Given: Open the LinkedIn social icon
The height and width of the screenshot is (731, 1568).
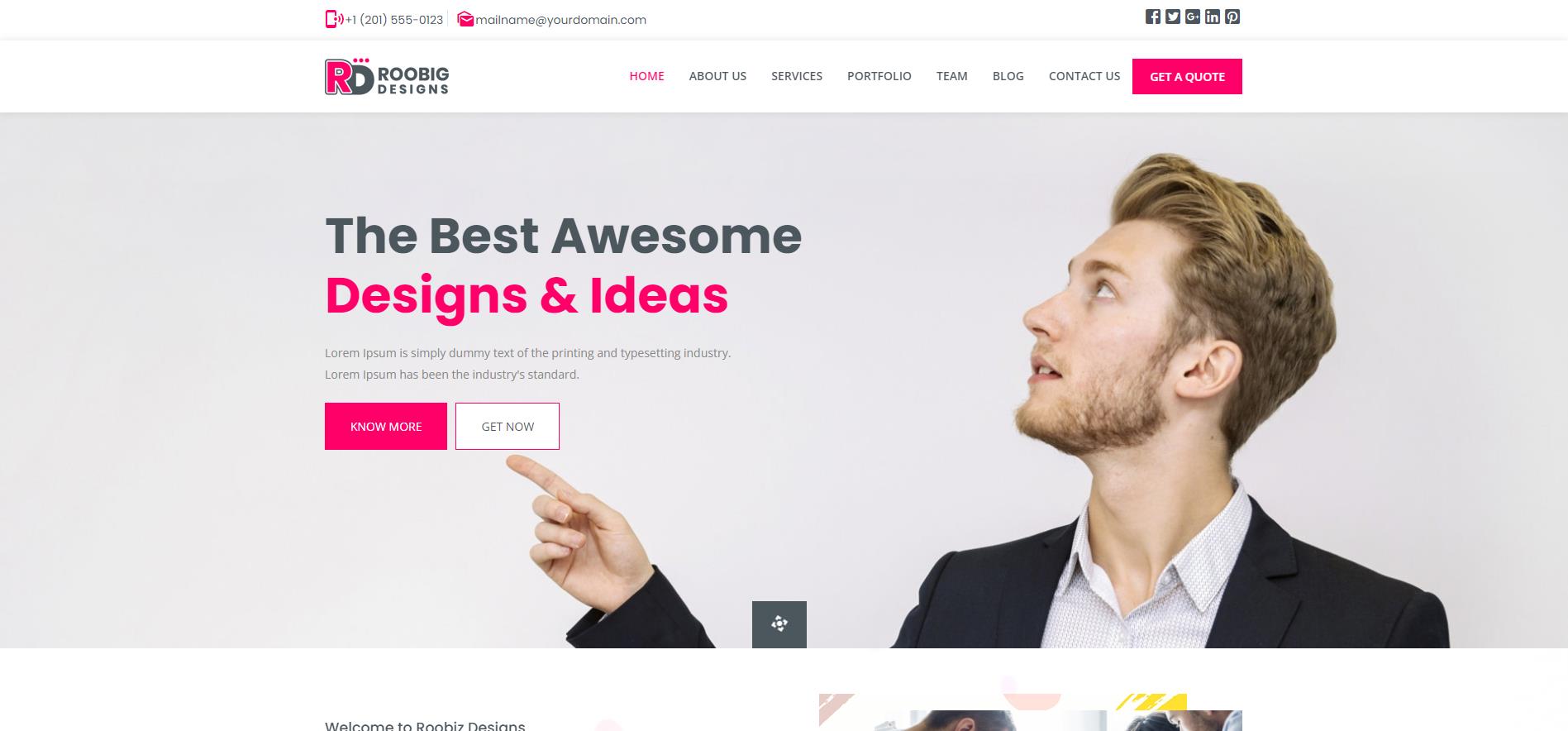Looking at the screenshot, I should (1213, 17).
